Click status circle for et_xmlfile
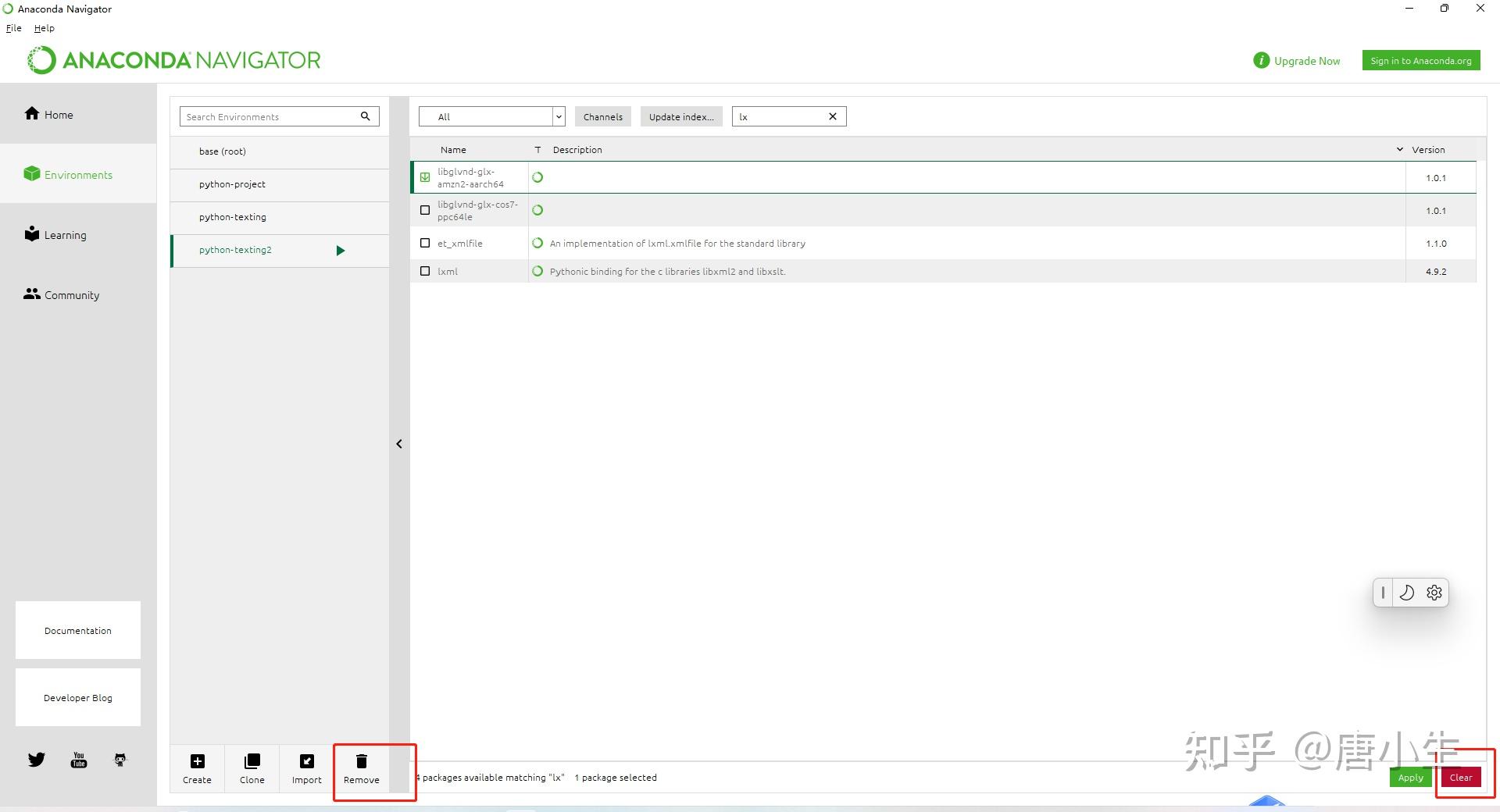 pyautogui.click(x=537, y=243)
